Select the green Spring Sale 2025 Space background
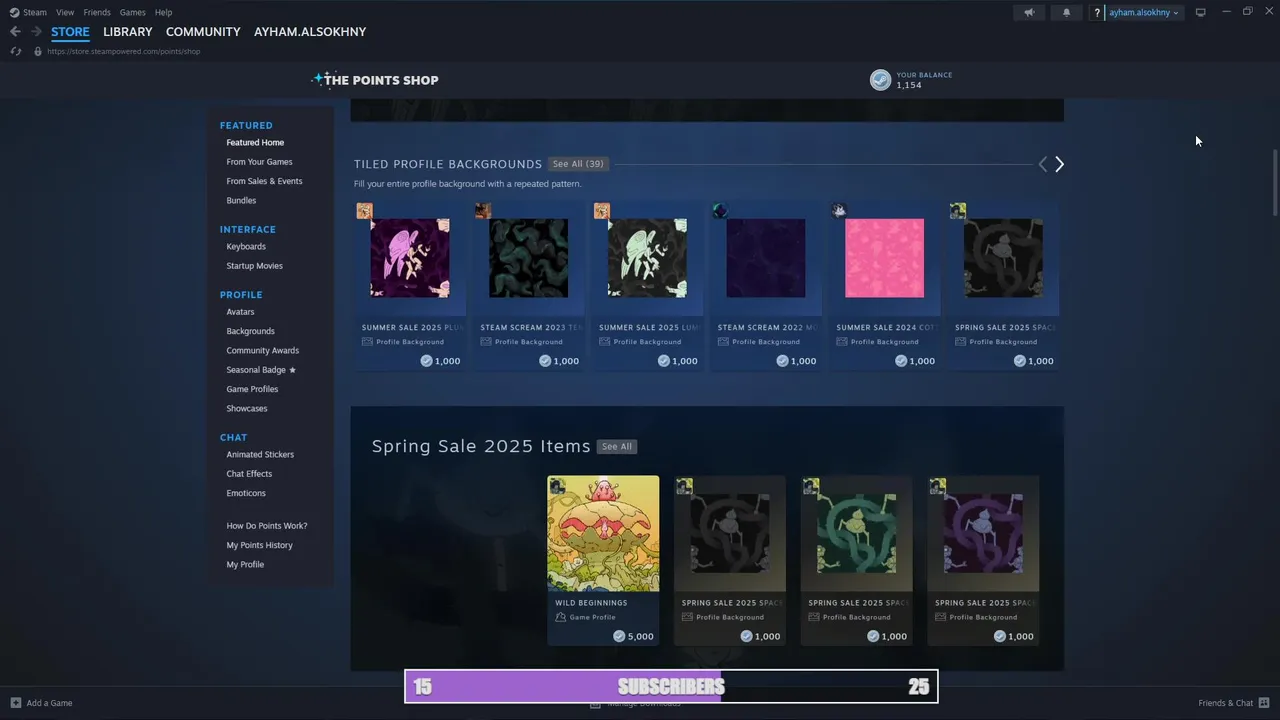Image resolution: width=1280 pixels, height=720 pixels. tap(856, 533)
